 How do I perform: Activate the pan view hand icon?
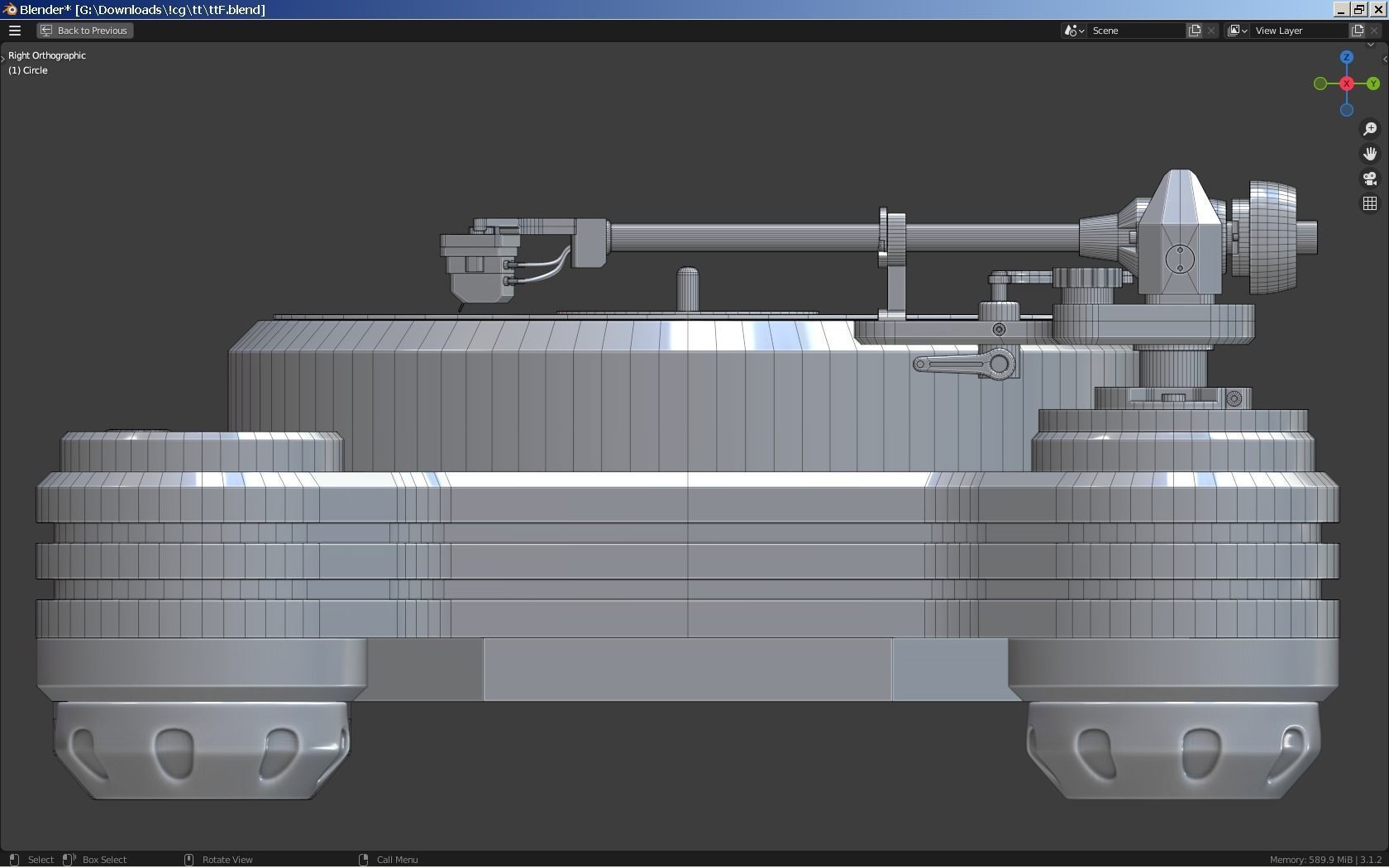1370,154
